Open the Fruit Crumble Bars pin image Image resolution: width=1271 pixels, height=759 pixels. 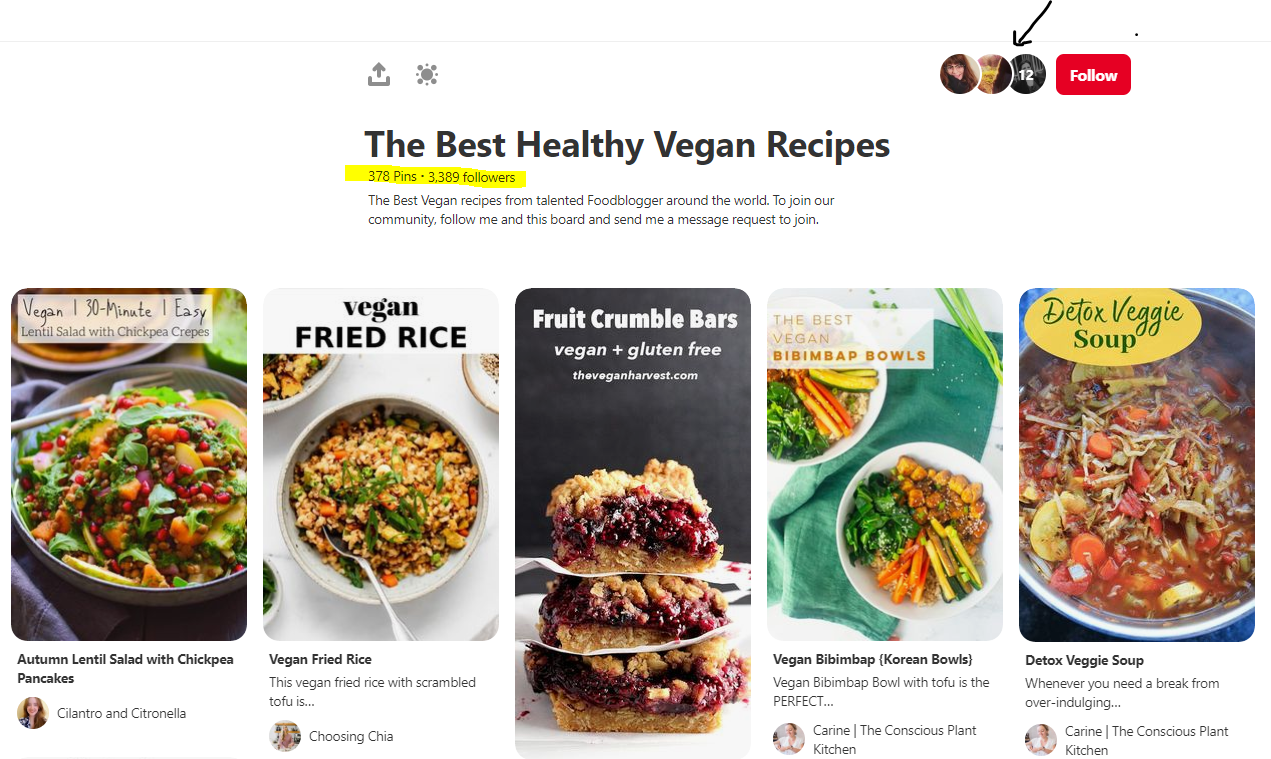click(x=633, y=523)
